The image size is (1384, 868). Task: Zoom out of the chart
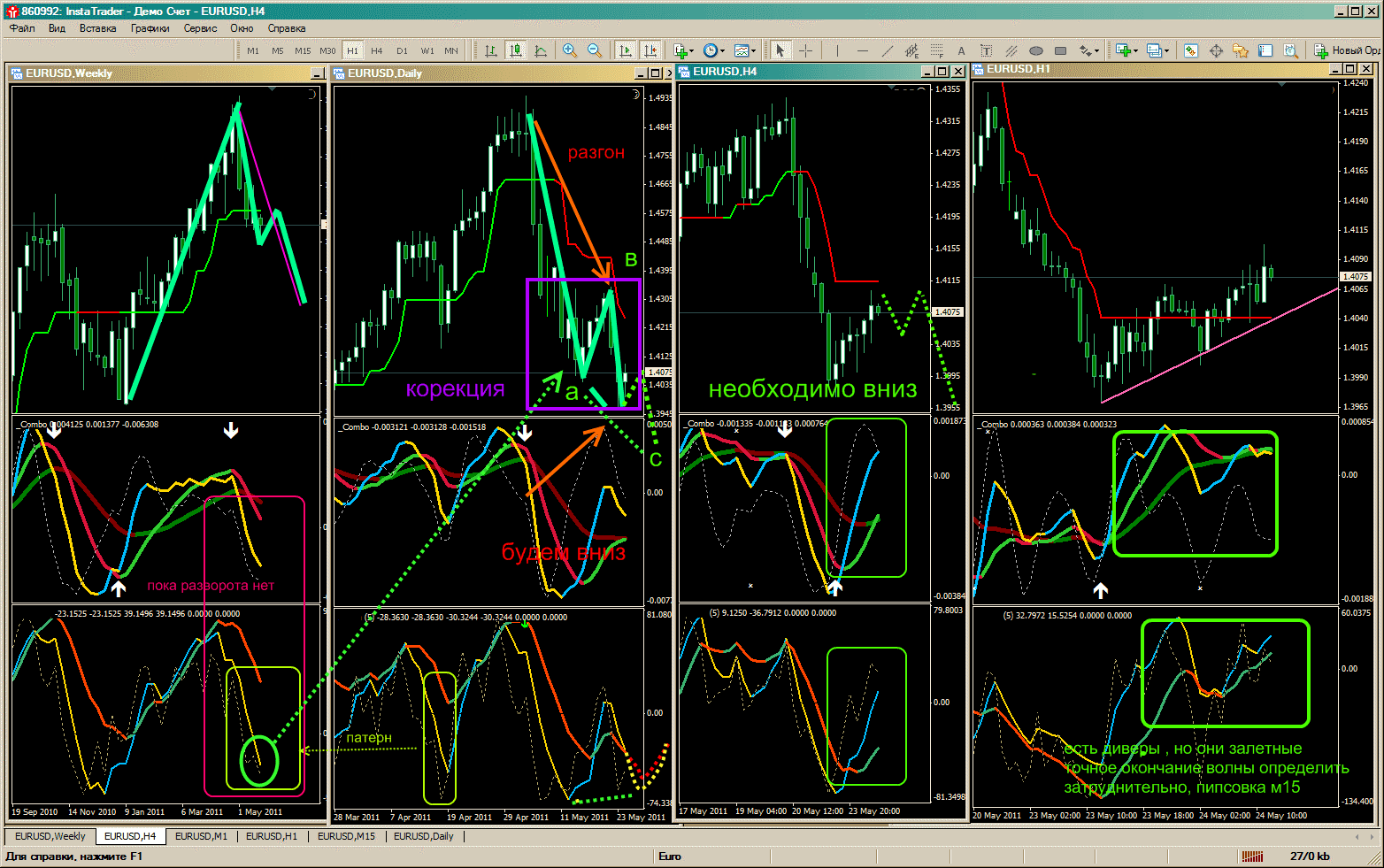[x=595, y=50]
